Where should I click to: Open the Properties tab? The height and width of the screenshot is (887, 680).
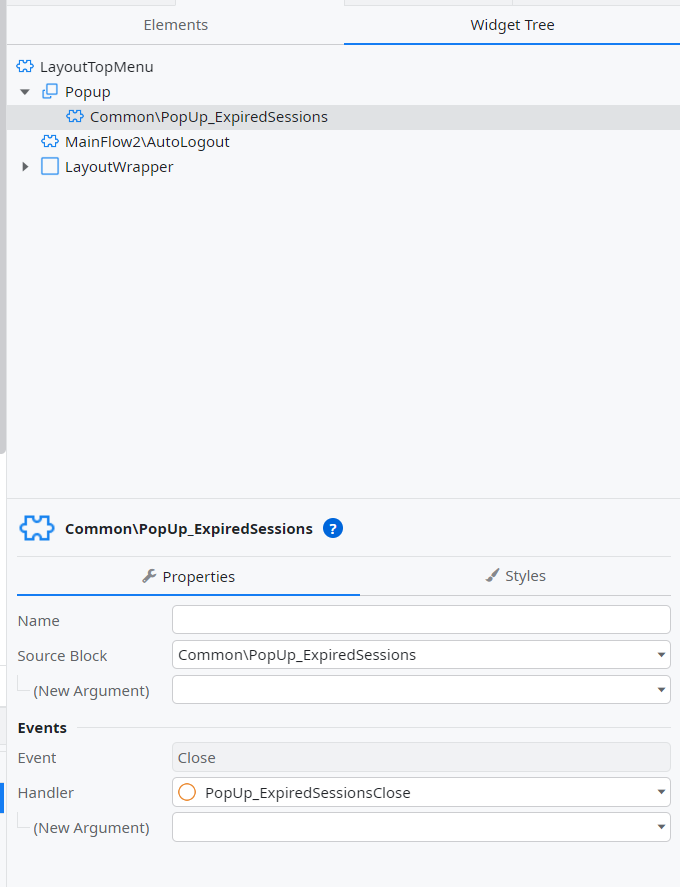click(x=188, y=576)
